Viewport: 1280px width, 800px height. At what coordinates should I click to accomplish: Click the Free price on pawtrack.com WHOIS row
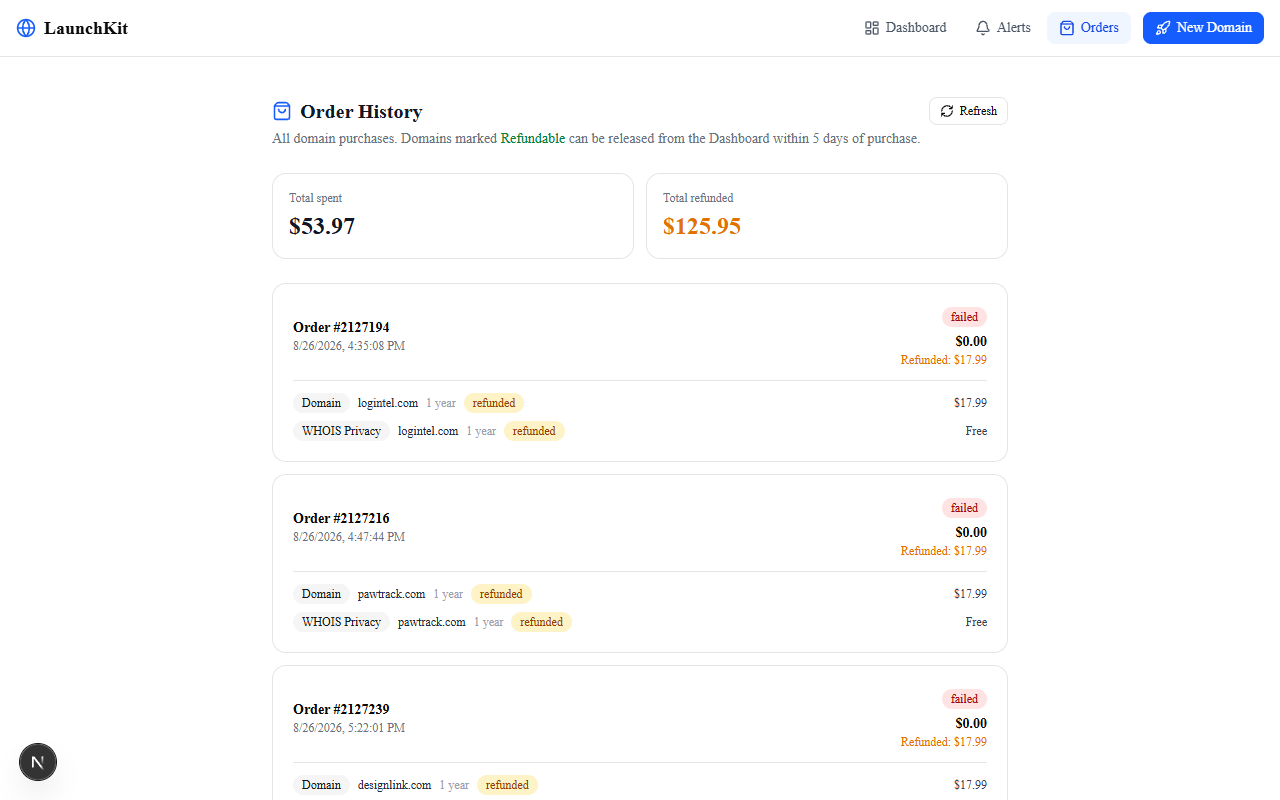pyautogui.click(x=976, y=622)
